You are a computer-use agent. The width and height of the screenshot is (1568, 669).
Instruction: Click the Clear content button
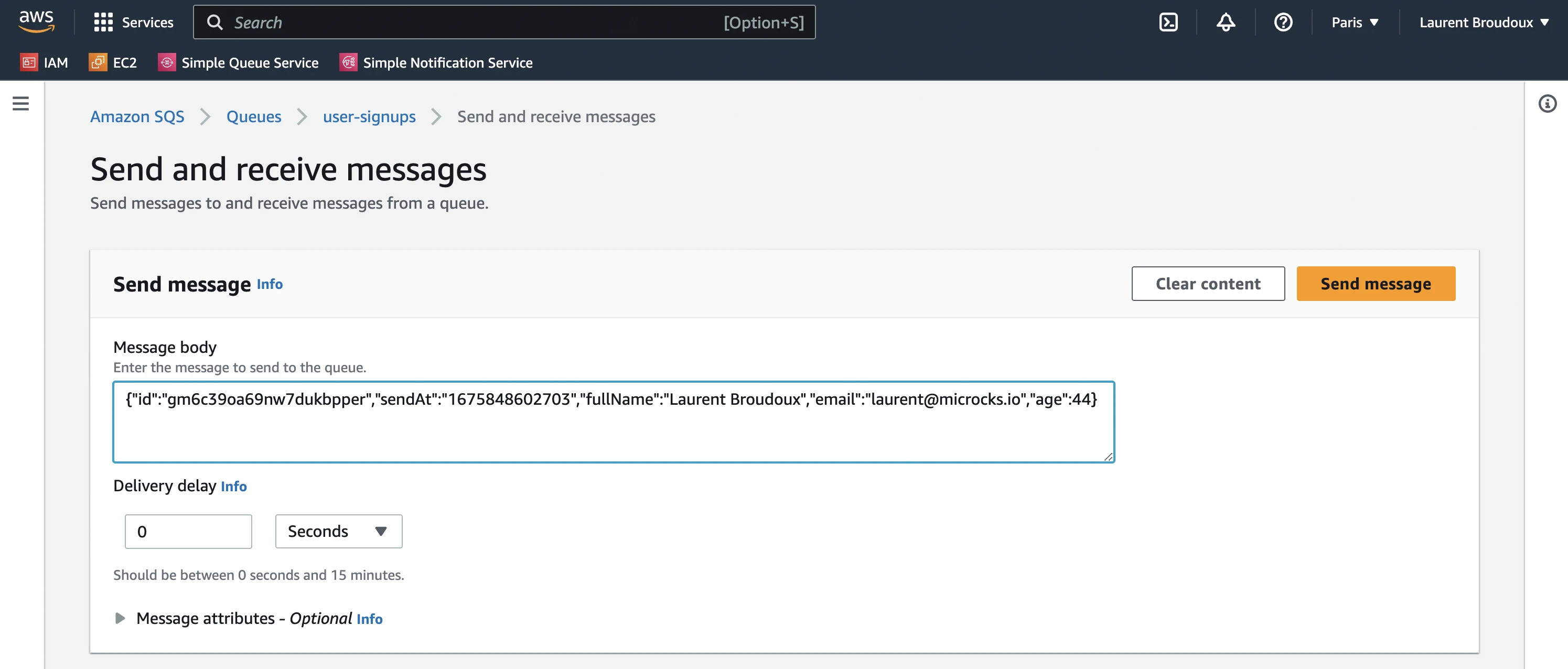[1208, 284]
